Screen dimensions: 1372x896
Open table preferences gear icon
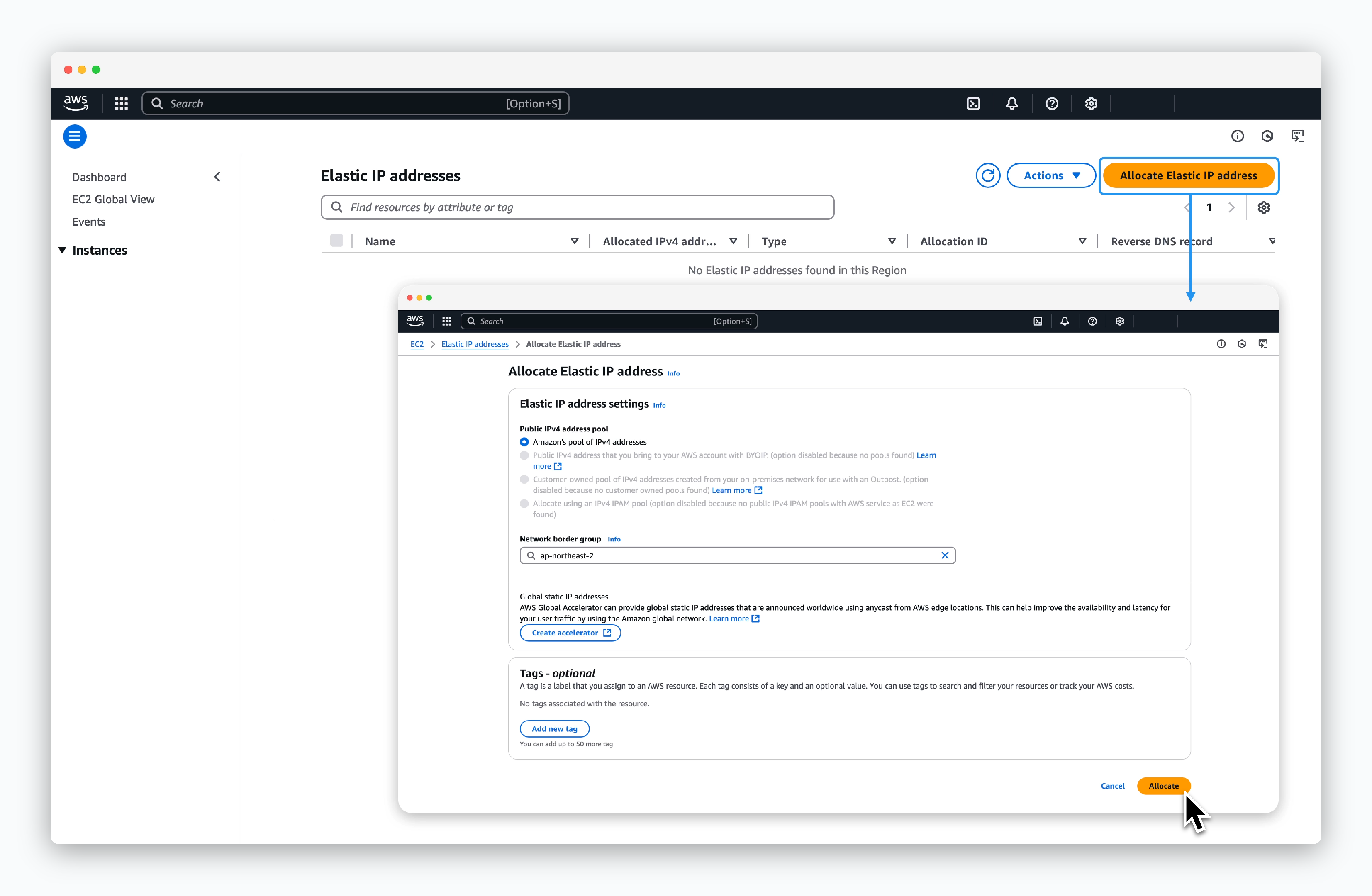pyautogui.click(x=1264, y=207)
